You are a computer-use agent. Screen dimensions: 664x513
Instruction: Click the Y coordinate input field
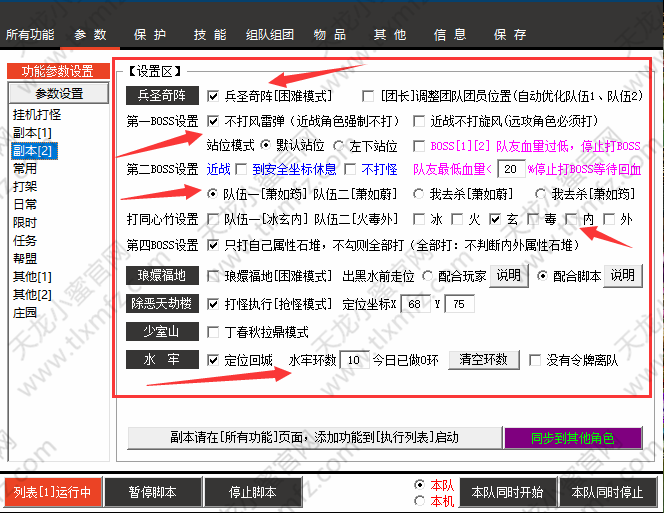[x=459, y=304]
